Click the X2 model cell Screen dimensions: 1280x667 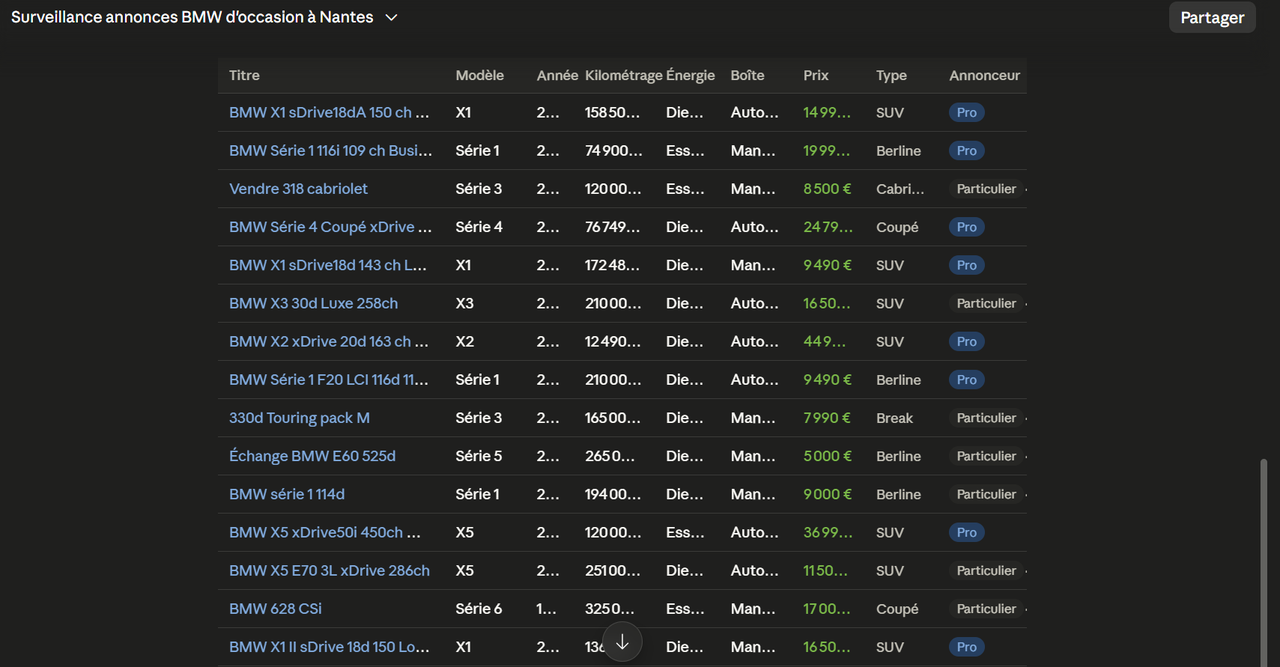[x=465, y=341]
